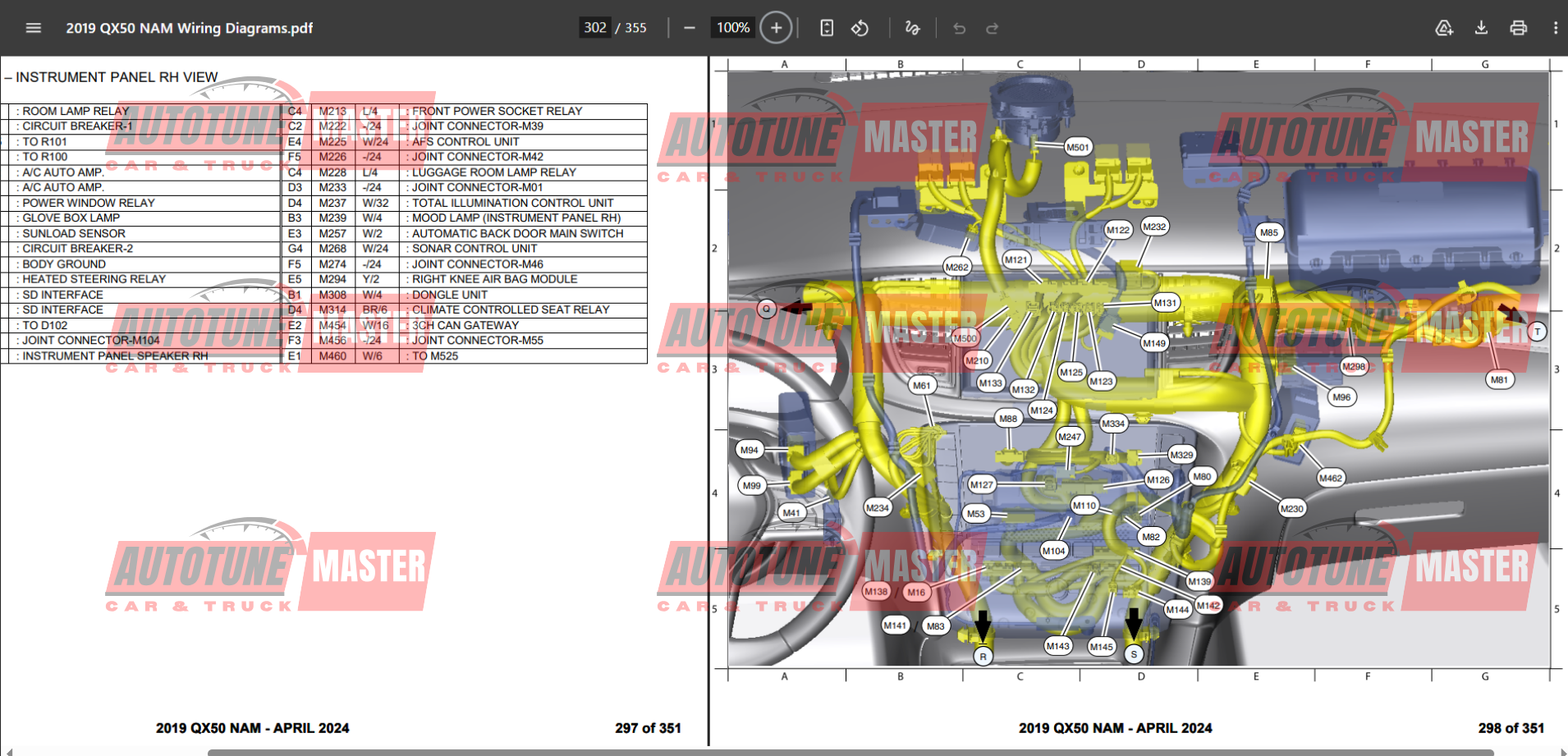Click the INSTRUMENT PANEL RH VIEW heading

coord(117,77)
